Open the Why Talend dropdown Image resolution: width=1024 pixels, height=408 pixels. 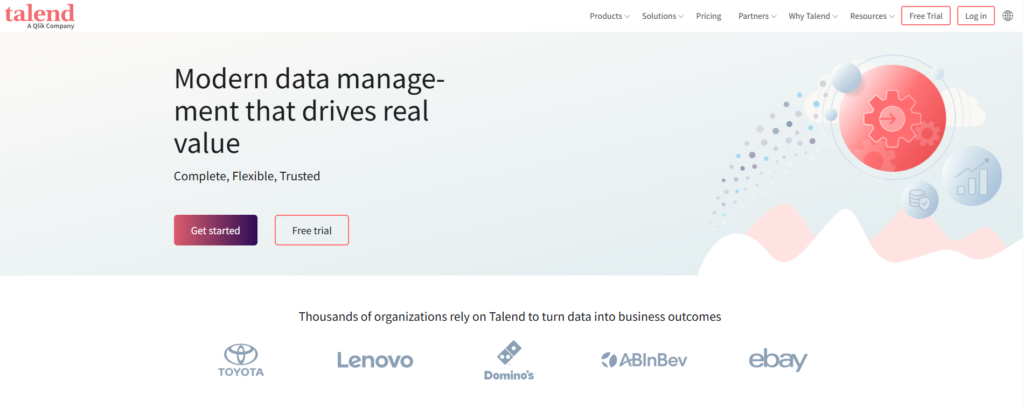coord(813,16)
